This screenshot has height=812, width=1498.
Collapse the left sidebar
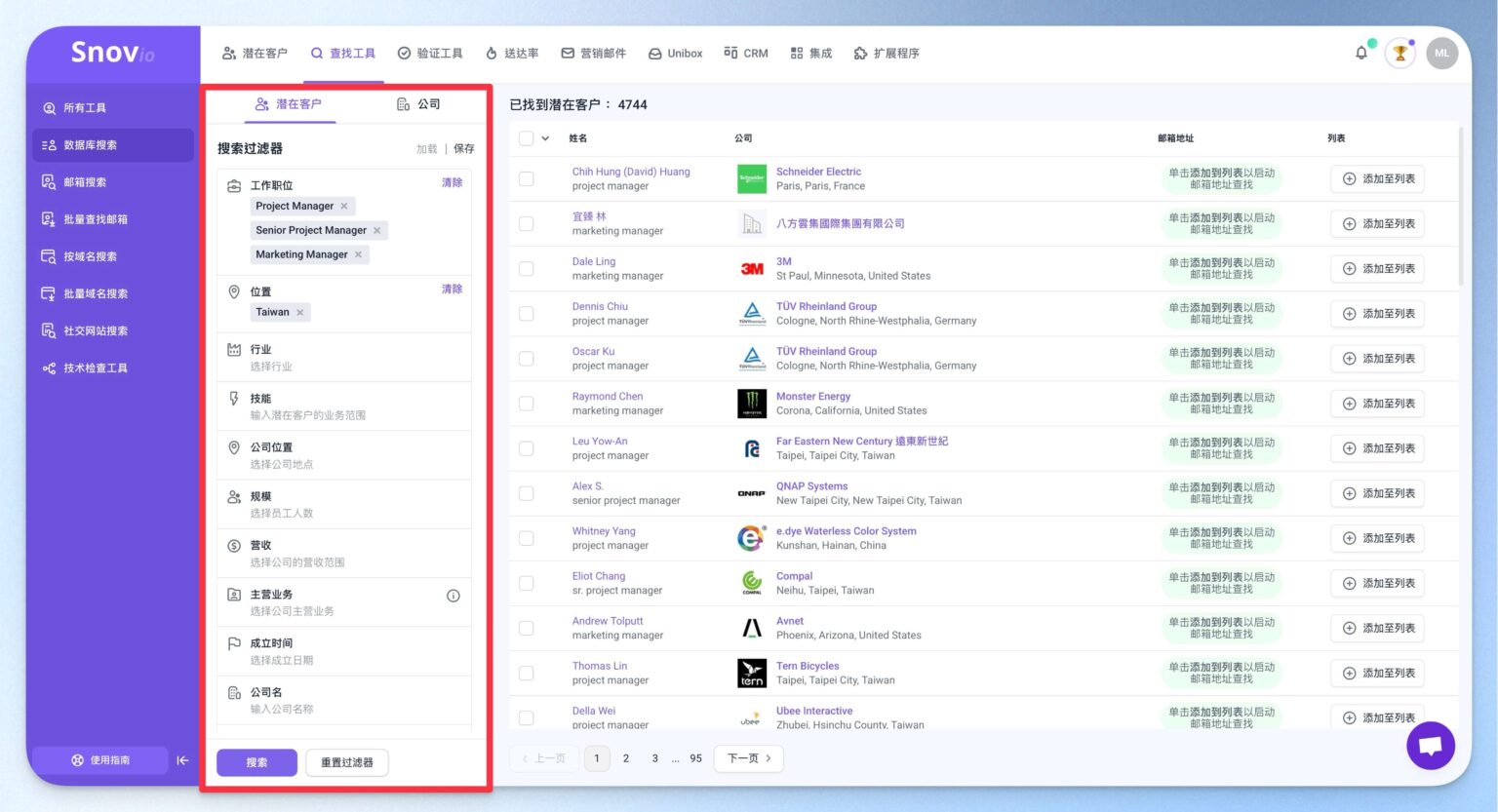[182, 760]
